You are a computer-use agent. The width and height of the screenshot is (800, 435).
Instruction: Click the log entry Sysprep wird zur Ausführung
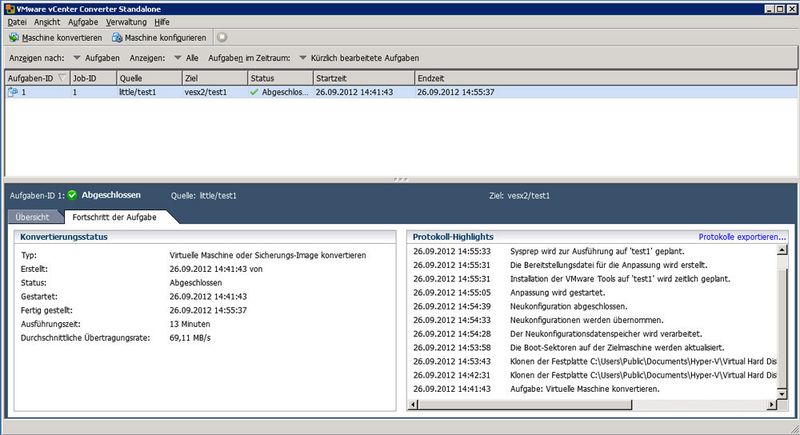pos(597,251)
